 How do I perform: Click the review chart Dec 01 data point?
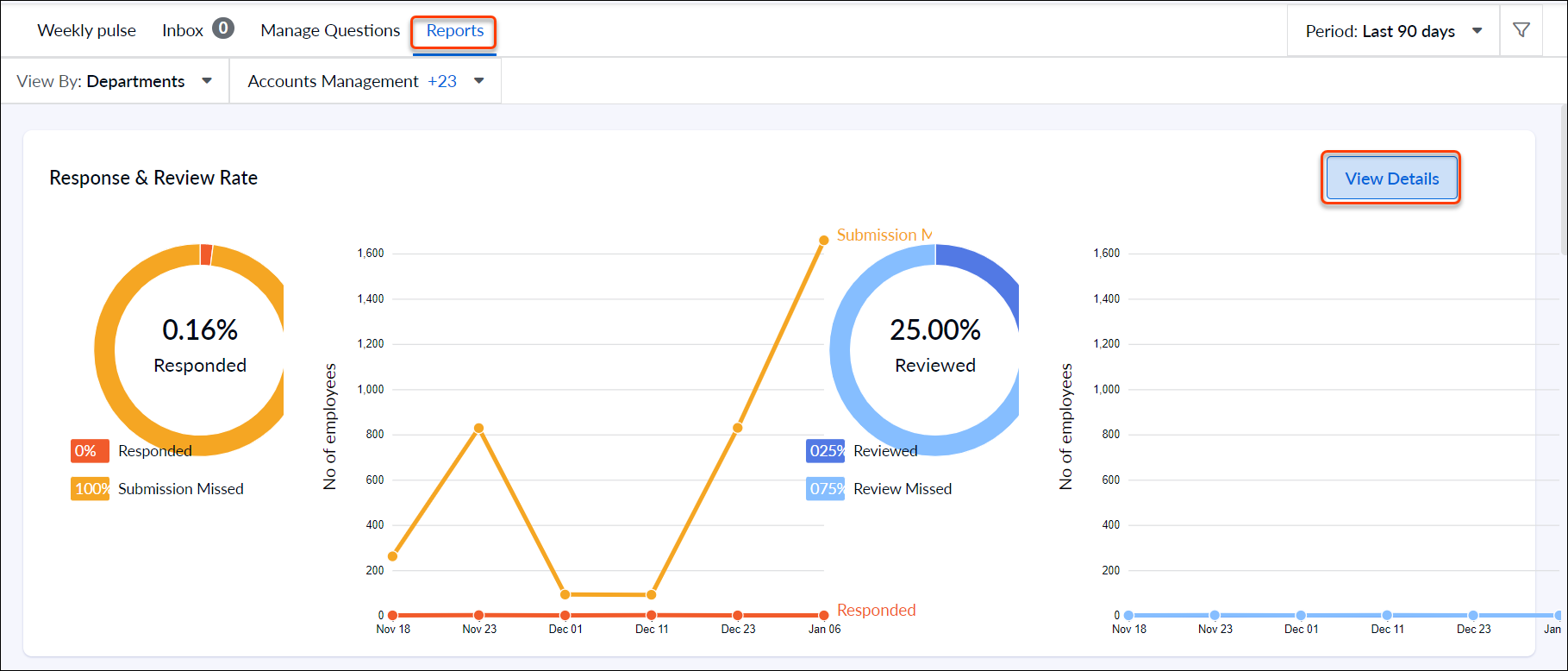1301,615
